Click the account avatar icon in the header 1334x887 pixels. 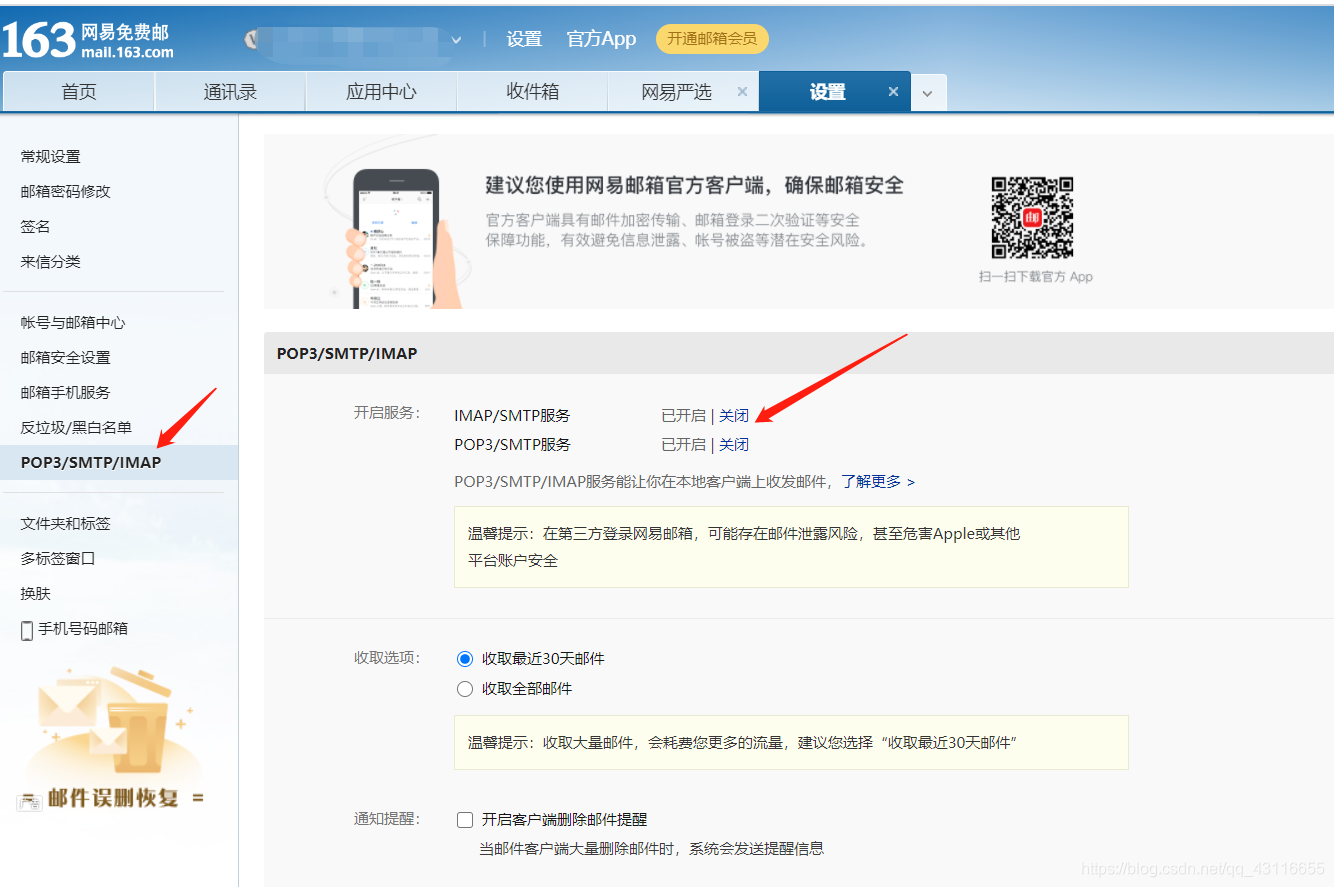pos(251,39)
